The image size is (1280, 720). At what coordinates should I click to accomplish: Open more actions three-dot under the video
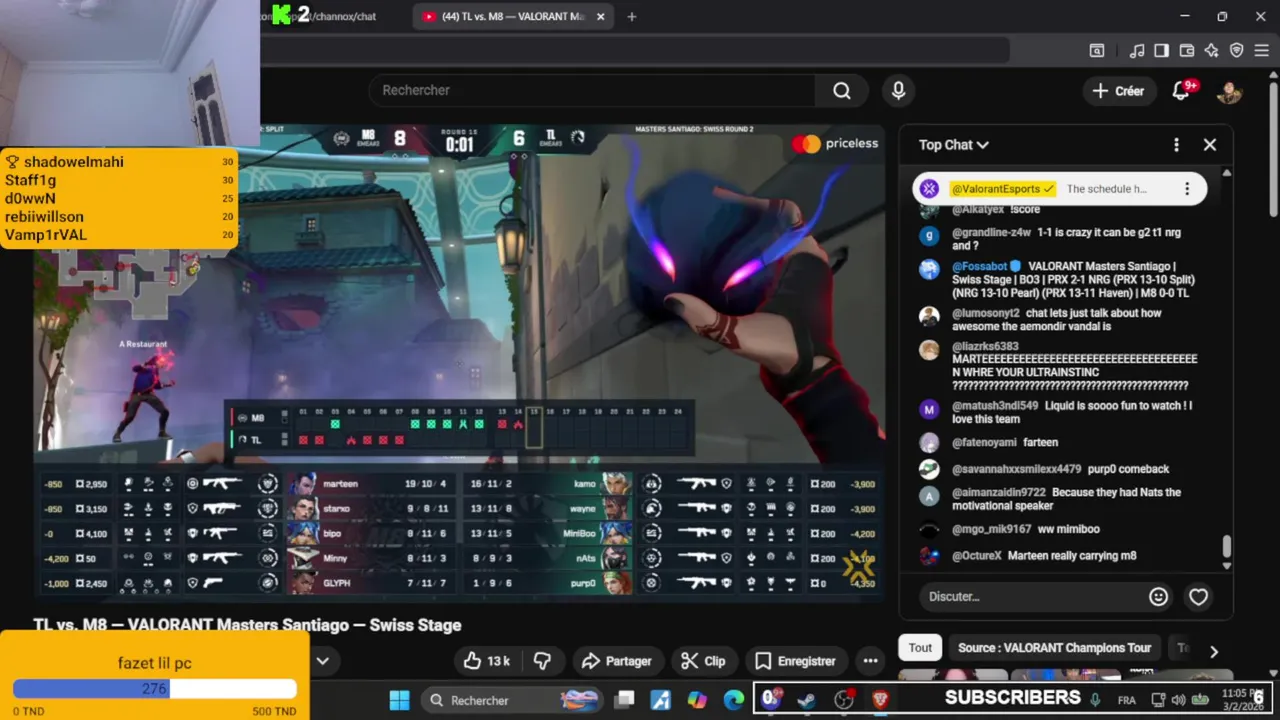pos(870,661)
